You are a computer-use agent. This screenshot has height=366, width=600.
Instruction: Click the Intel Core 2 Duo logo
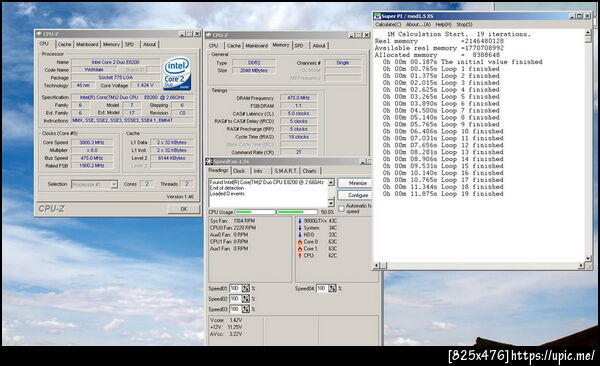click(177, 74)
